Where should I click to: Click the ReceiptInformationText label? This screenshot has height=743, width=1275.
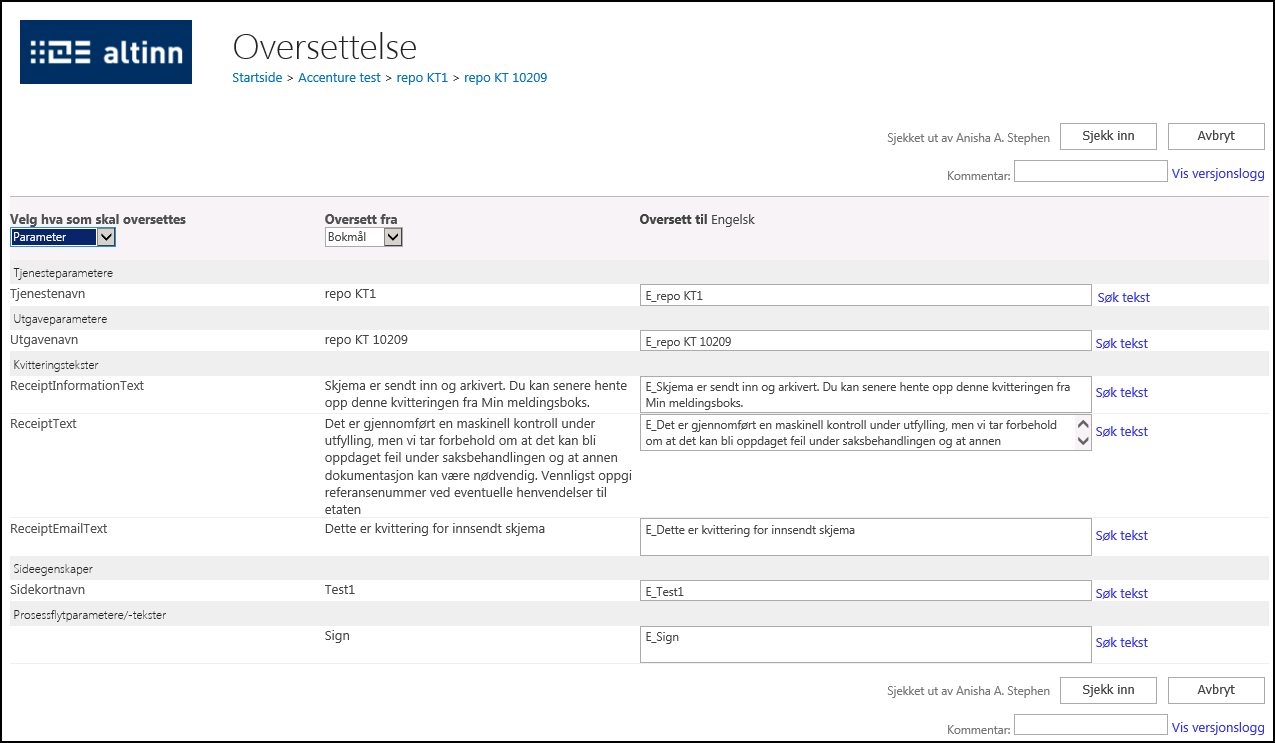(x=77, y=386)
